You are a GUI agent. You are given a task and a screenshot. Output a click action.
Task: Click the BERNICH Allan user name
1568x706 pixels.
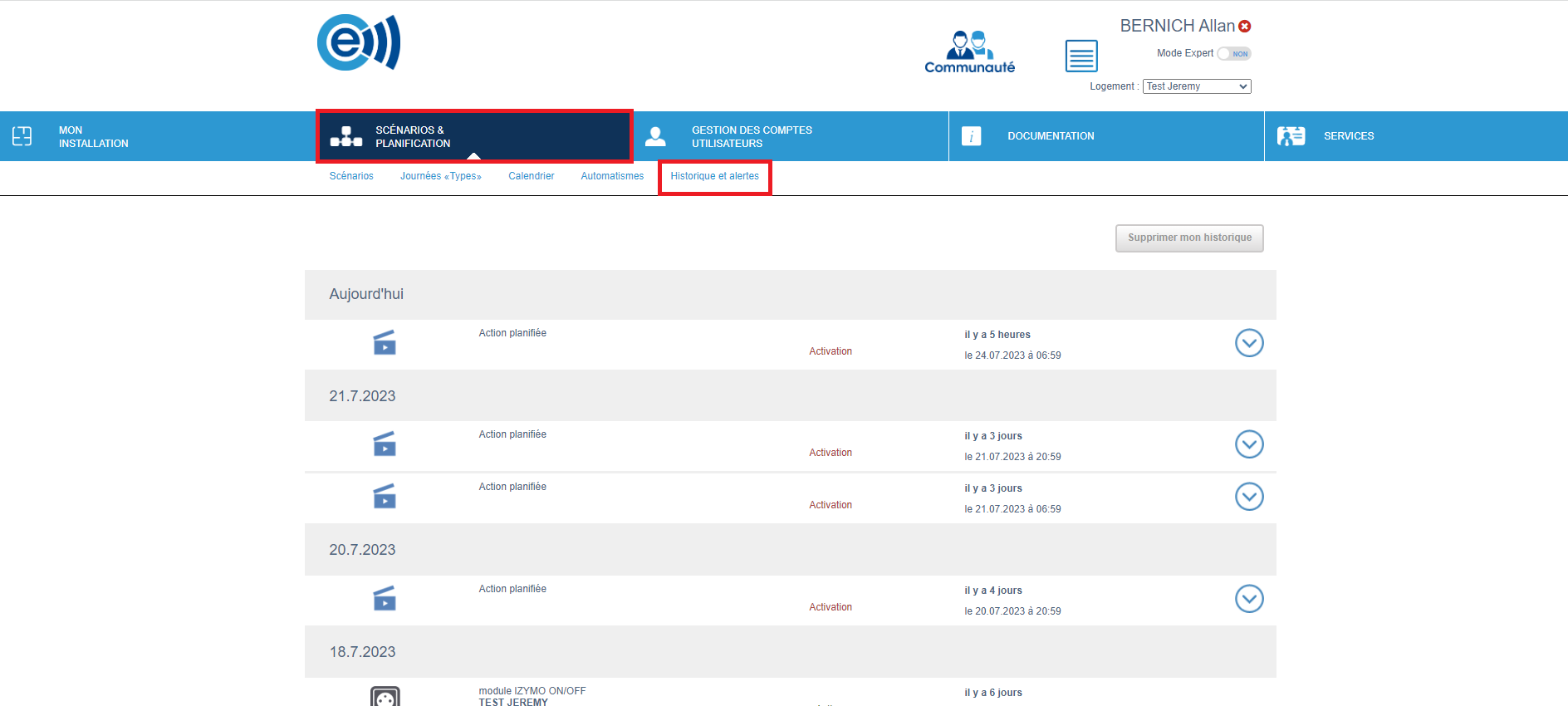coord(1177,26)
